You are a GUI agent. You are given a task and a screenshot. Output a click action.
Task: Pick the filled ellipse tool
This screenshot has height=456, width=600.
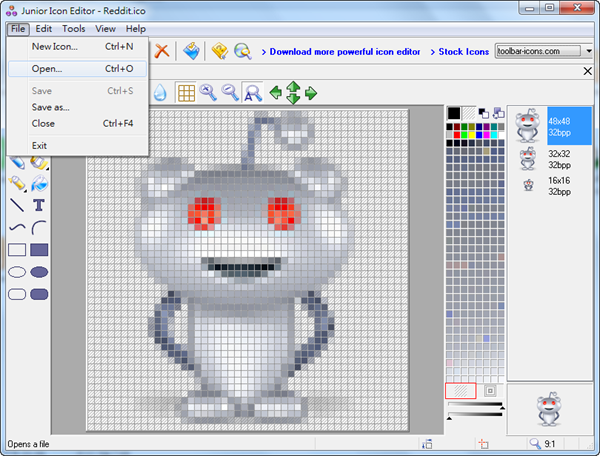tap(39, 272)
